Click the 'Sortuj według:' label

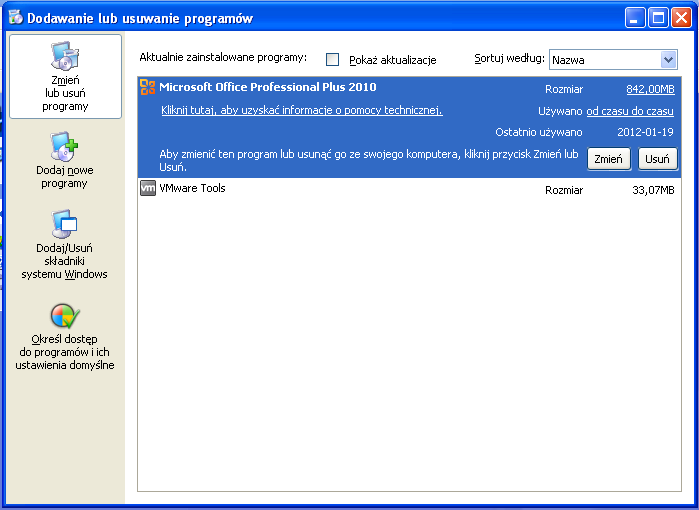[x=510, y=58]
